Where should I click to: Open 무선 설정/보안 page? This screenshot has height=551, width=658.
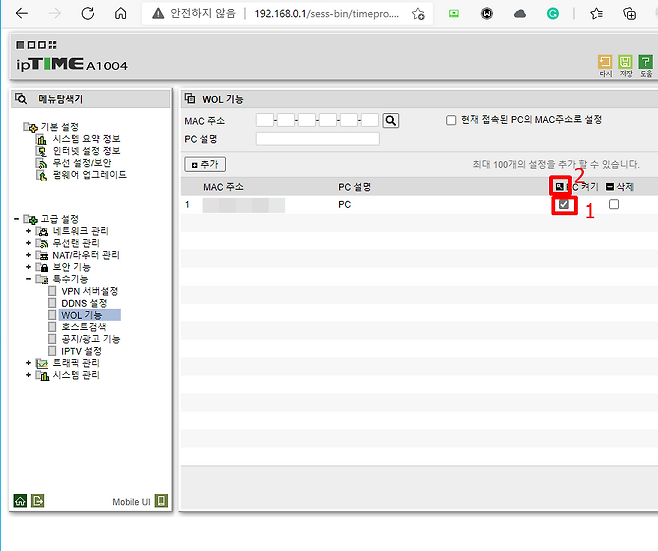pos(81,163)
